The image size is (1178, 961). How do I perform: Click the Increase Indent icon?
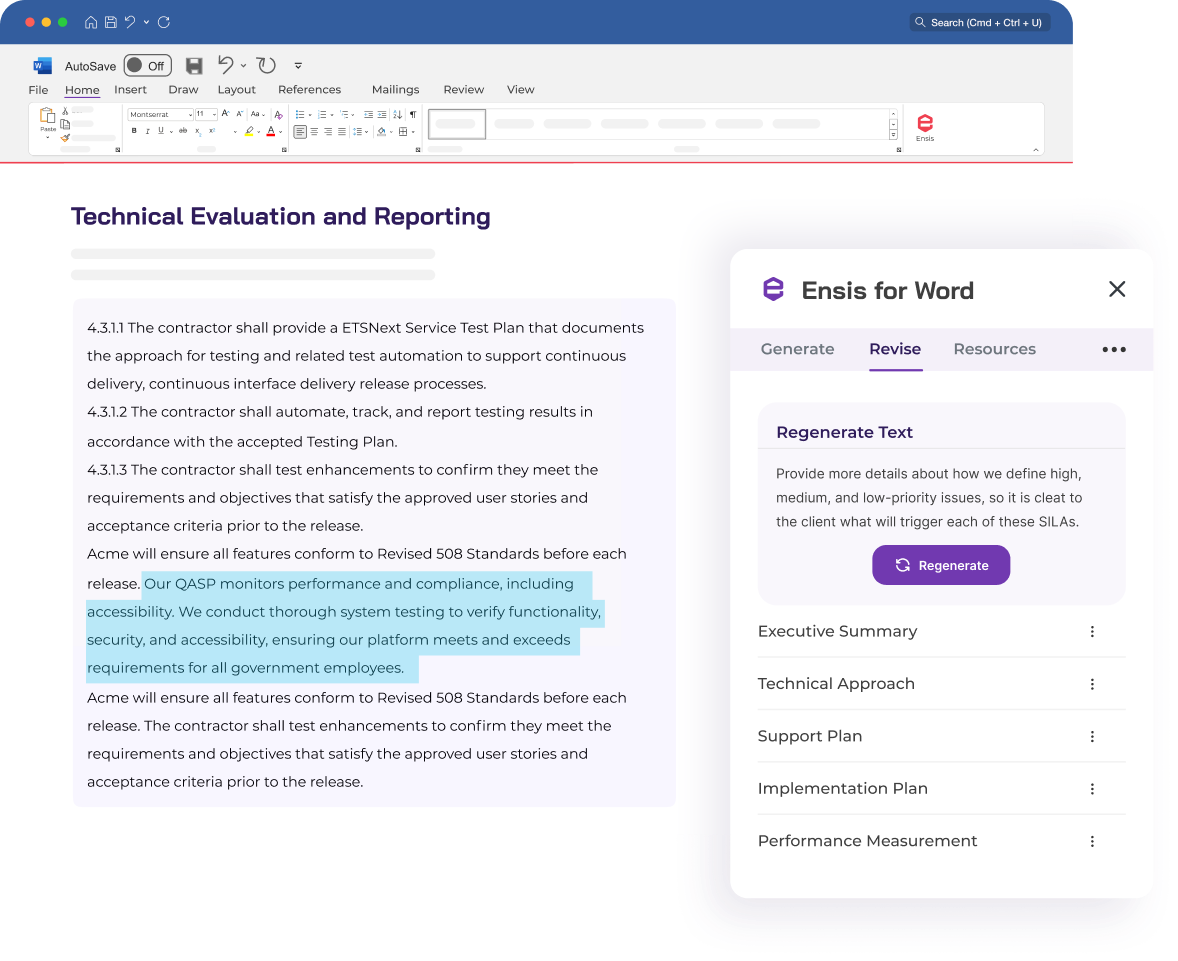[x=382, y=114]
